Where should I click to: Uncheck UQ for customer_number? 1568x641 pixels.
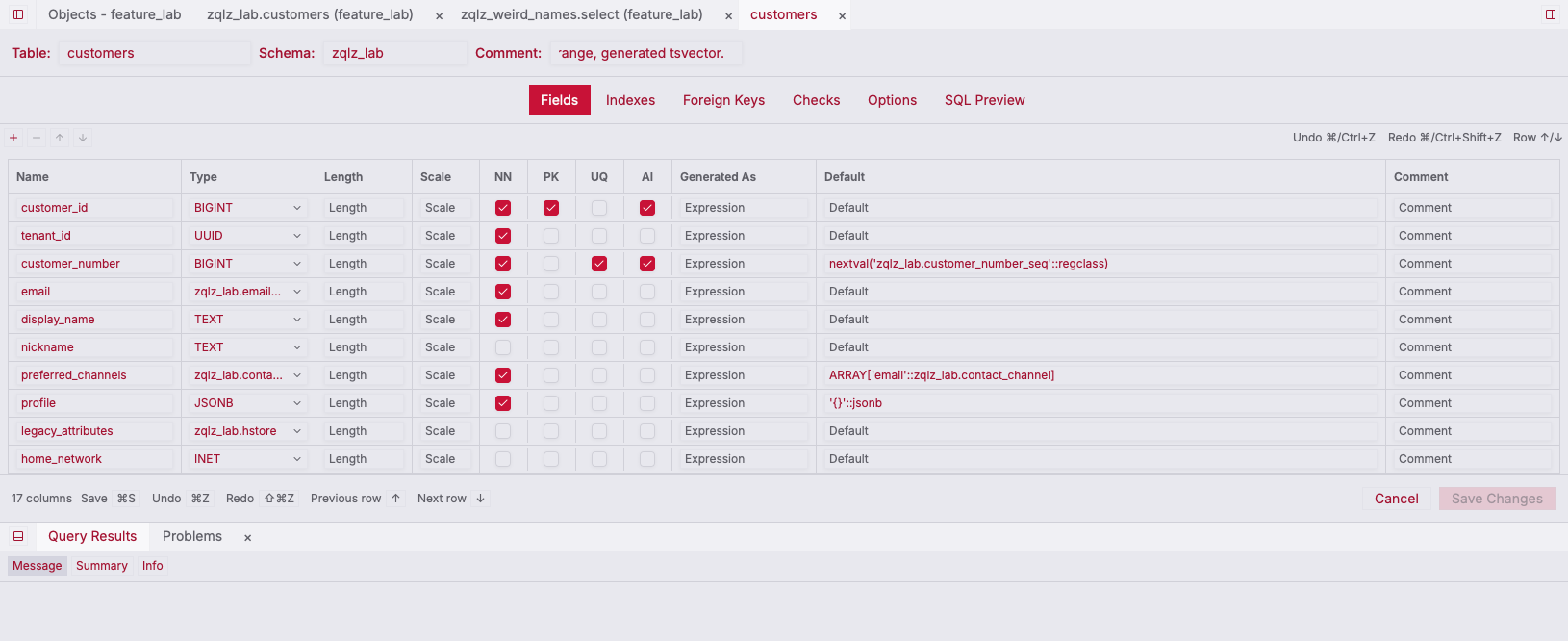point(599,264)
